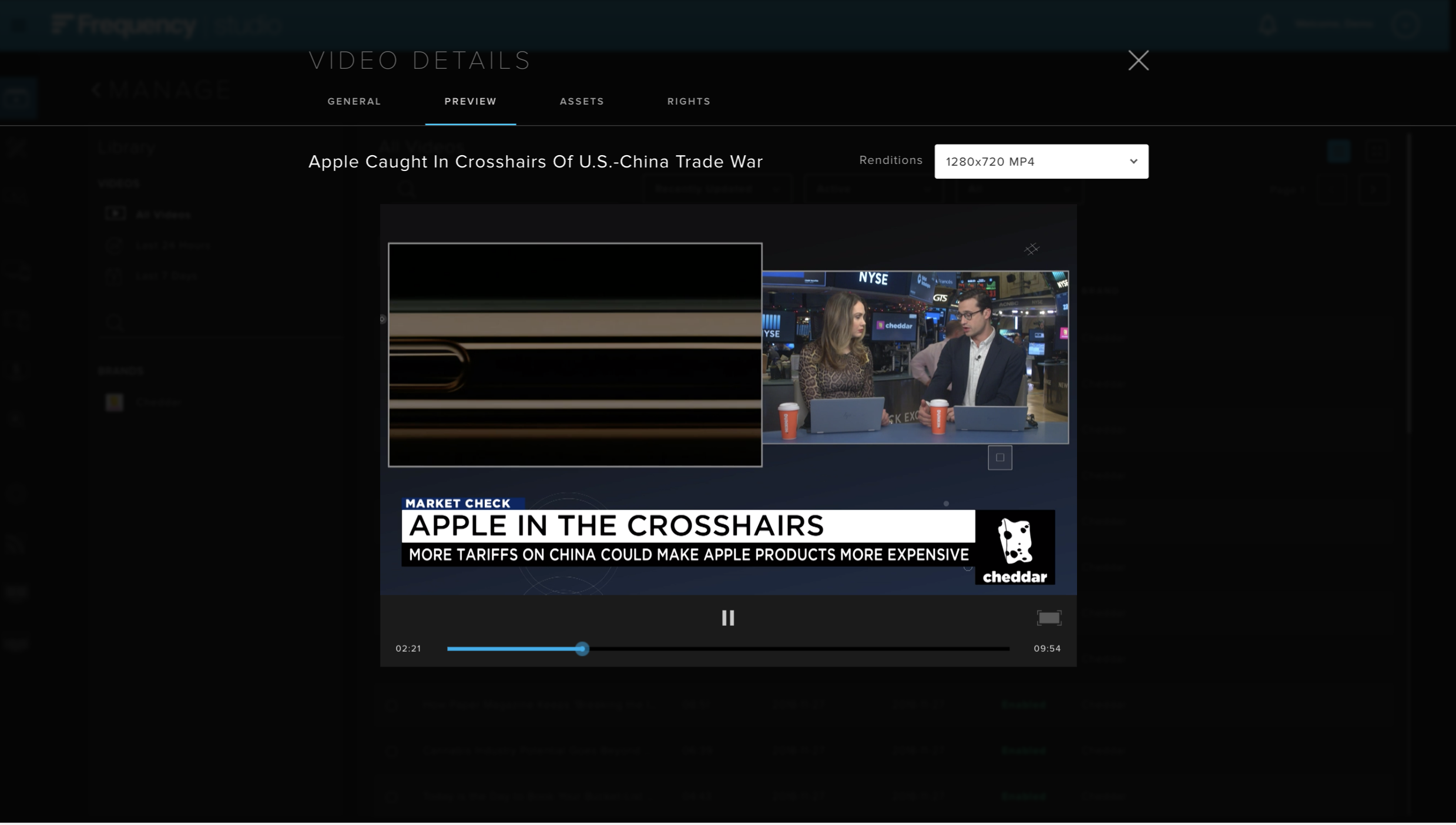The width and height of the screenshot is (1456, 825).
Task: Switch to the General tab
Action: (354, 101)
